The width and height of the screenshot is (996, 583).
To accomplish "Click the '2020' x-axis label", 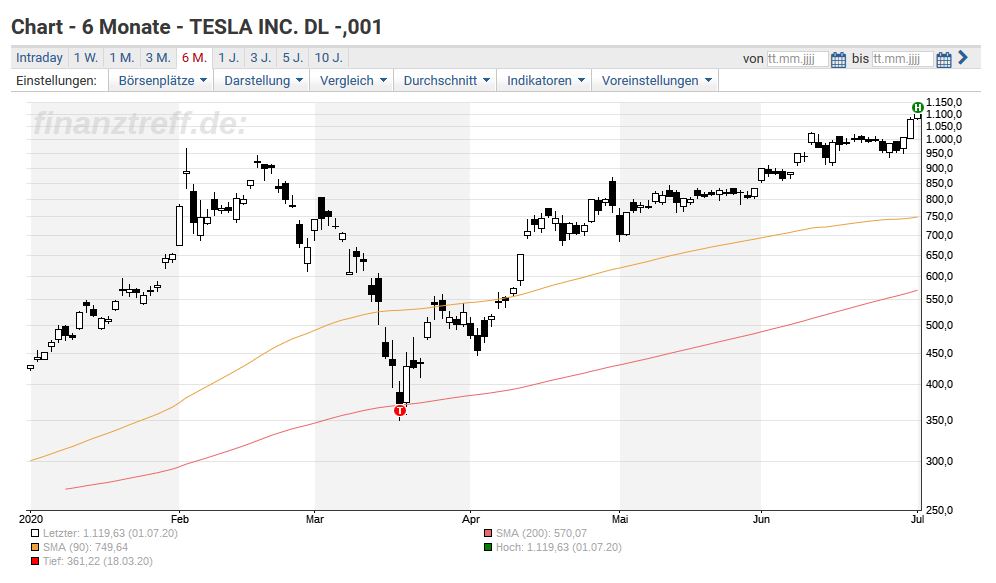I will click(30, 519).
